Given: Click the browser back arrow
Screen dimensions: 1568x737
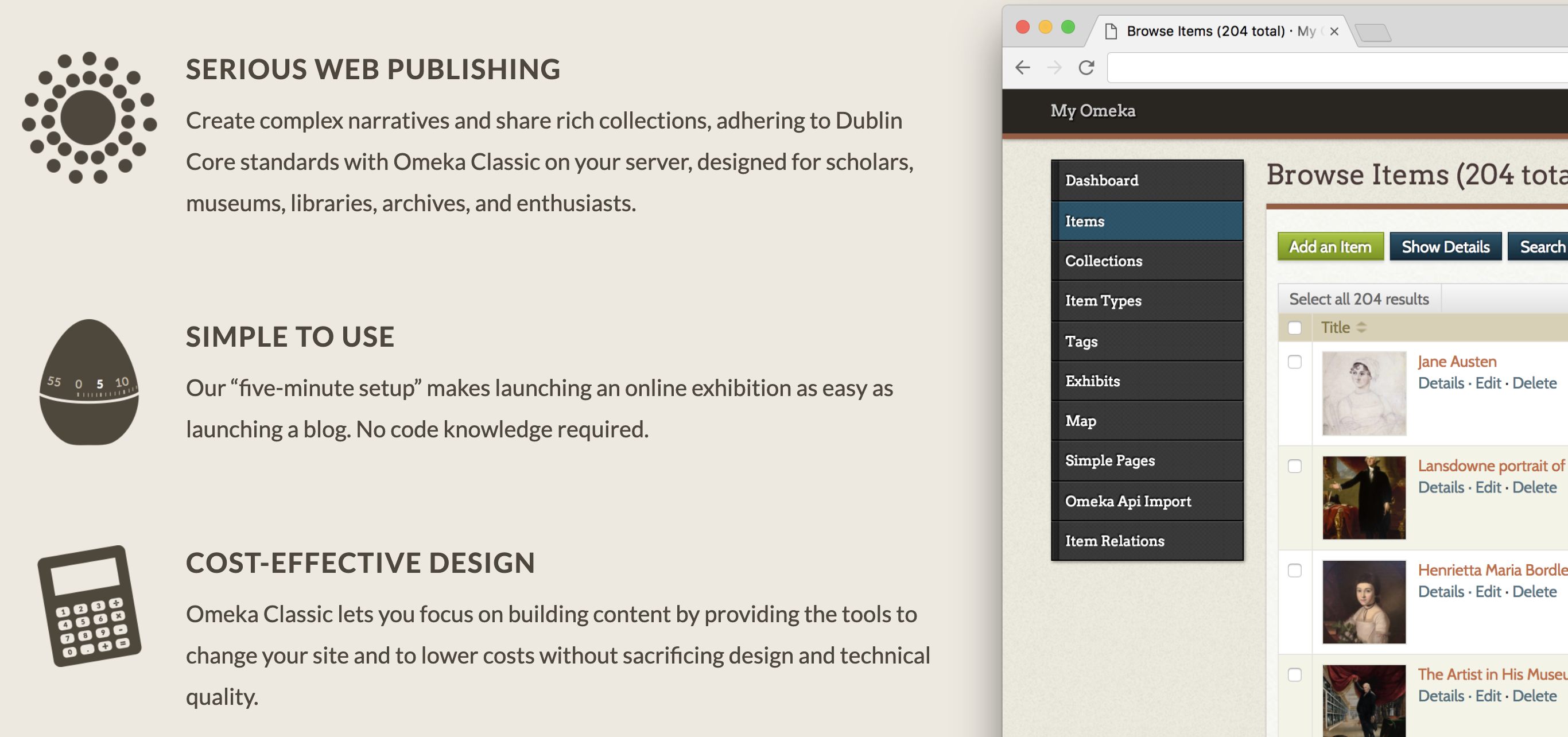Looking at the screenshot, I should pyautogui.click(x=1023, y=67).
